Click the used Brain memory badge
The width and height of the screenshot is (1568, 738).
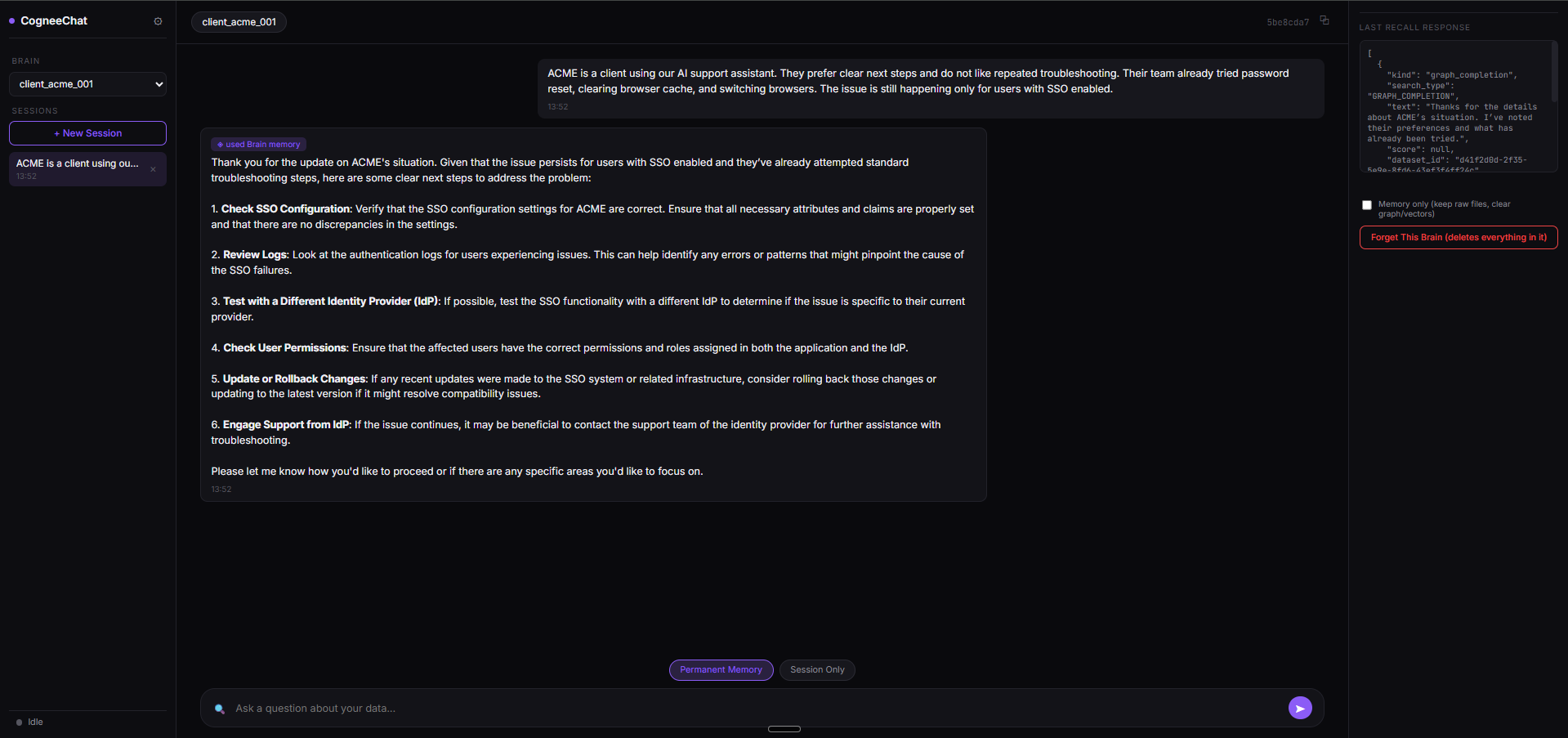pos(258,144)
